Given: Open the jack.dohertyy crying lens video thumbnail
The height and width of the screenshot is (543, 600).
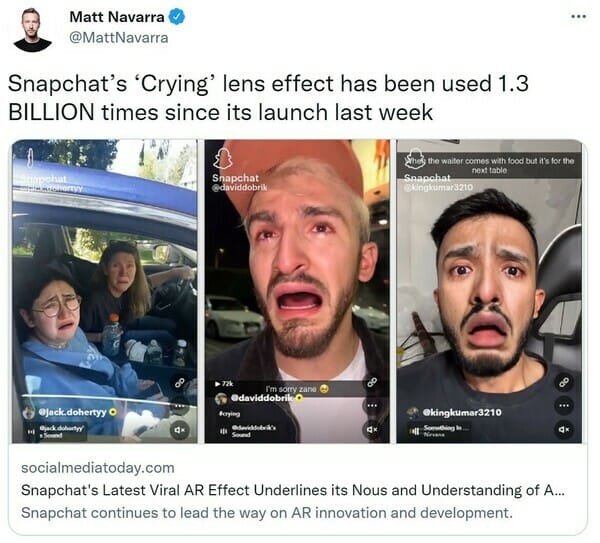Looking at the screenshot, I should (105, 291).
